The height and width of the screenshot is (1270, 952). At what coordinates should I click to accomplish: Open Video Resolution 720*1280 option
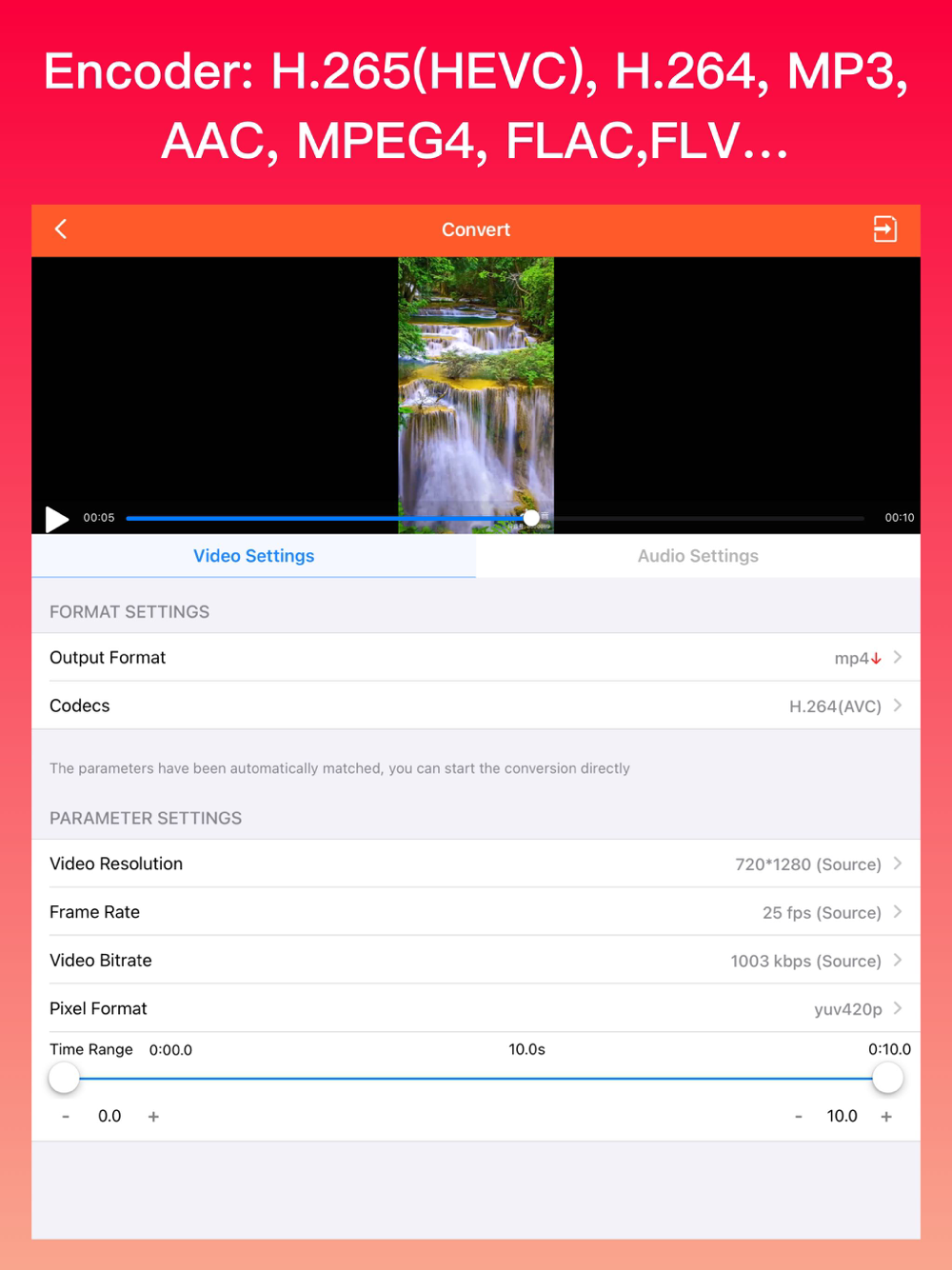coord(476,864)
